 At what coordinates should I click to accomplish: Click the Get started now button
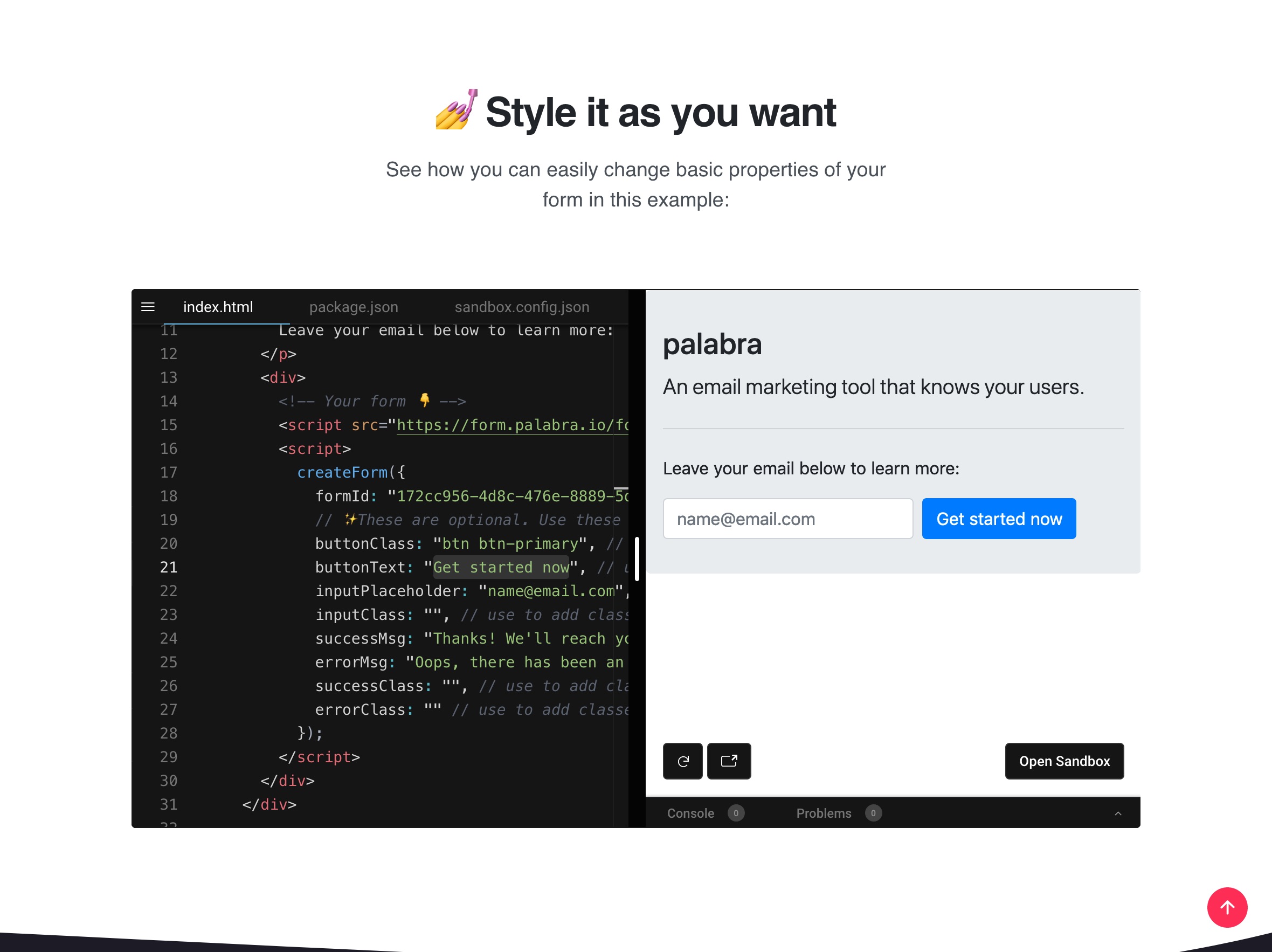coord(999,519)
